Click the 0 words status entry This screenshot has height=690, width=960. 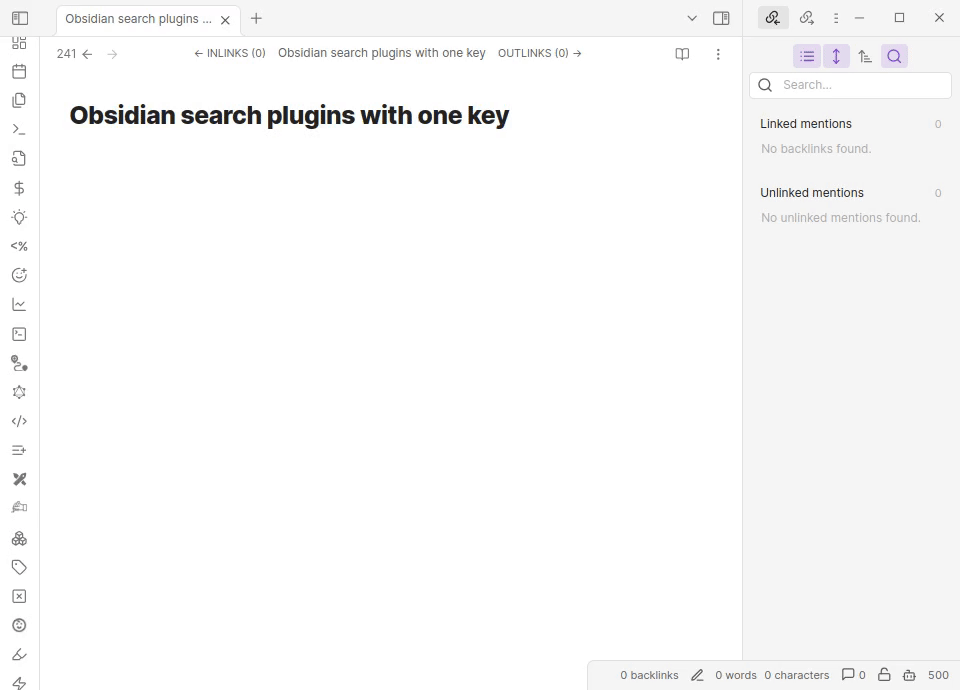(x=736, y=675)
